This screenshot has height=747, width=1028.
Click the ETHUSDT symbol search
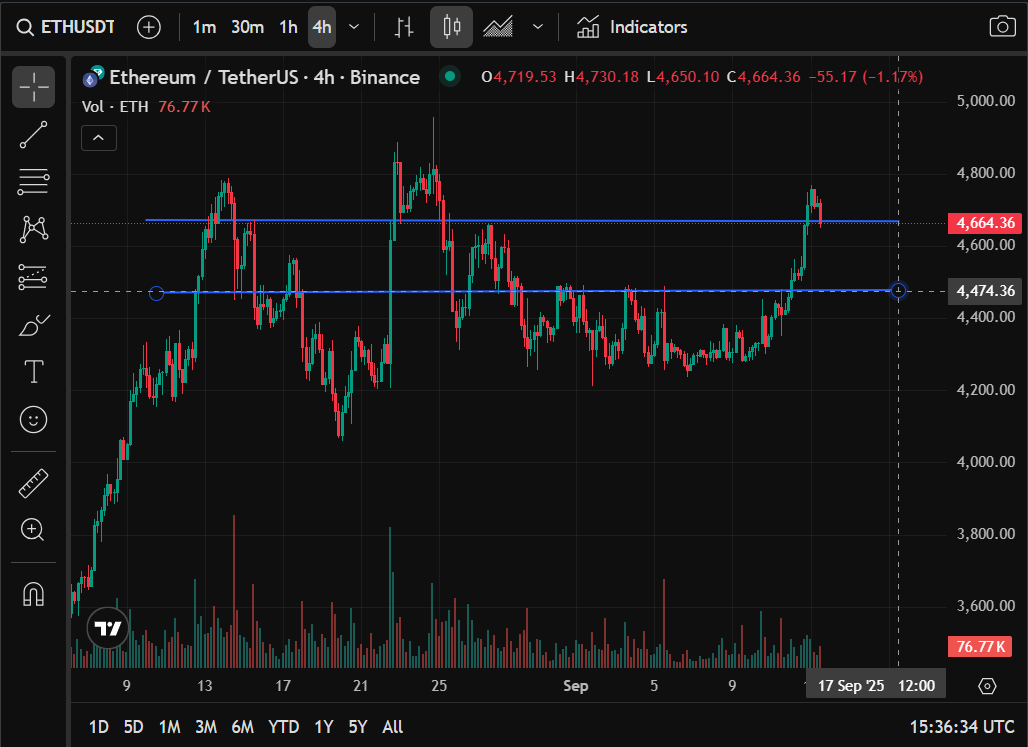pos(66,27)
